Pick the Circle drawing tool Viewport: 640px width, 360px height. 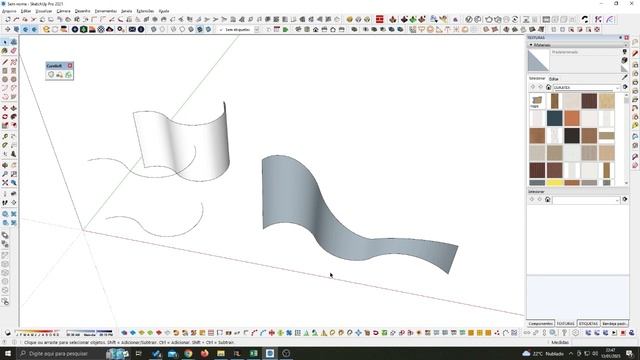coord(5,79)
